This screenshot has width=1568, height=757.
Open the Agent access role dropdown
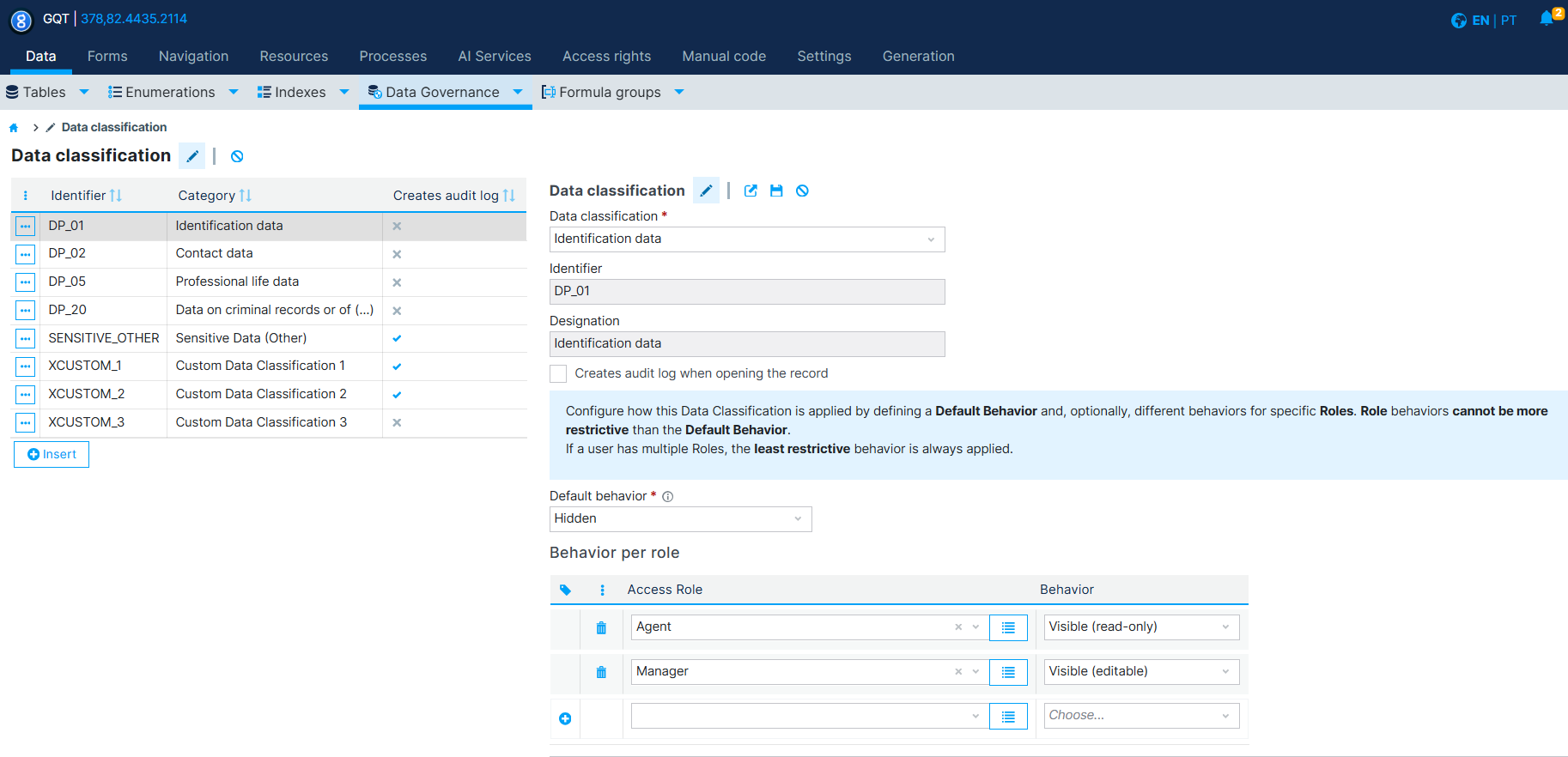pyautogui.click(x=975, y=627)
